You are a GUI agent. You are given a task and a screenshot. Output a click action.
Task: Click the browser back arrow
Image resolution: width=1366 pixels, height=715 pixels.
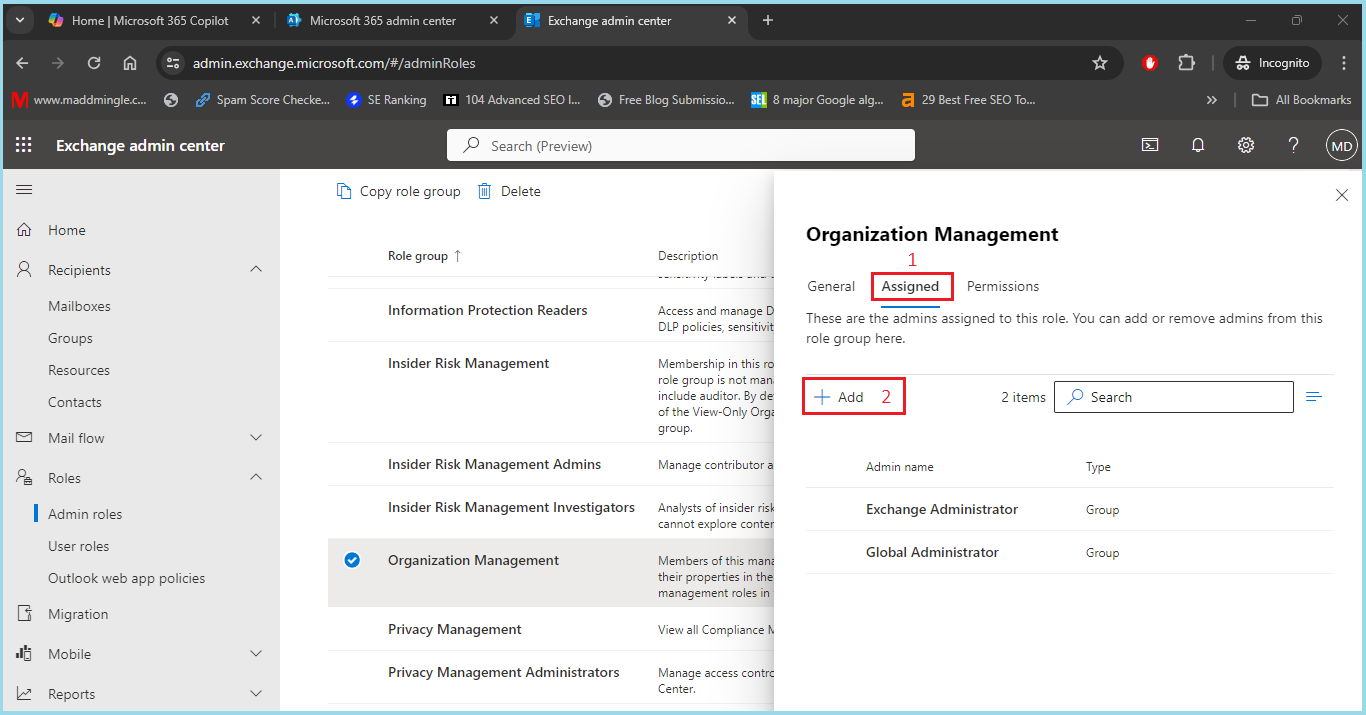tap(23, 63)
